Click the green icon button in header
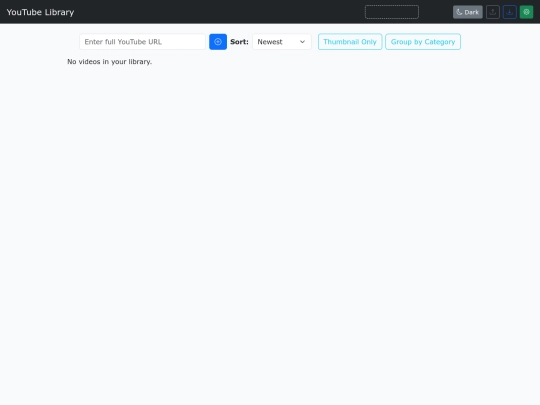The height and width of the screenshot is (405, 540). click(526, 12)
